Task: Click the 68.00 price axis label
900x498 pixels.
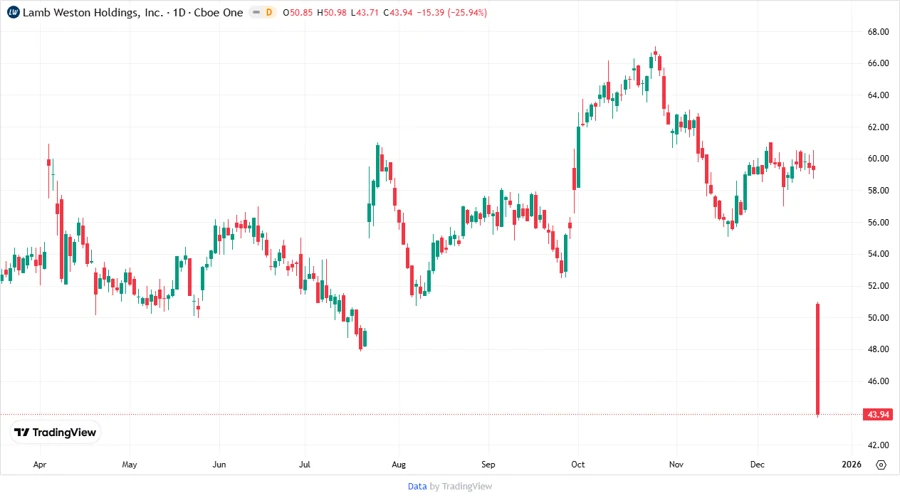Action: (x=878, y=32)
